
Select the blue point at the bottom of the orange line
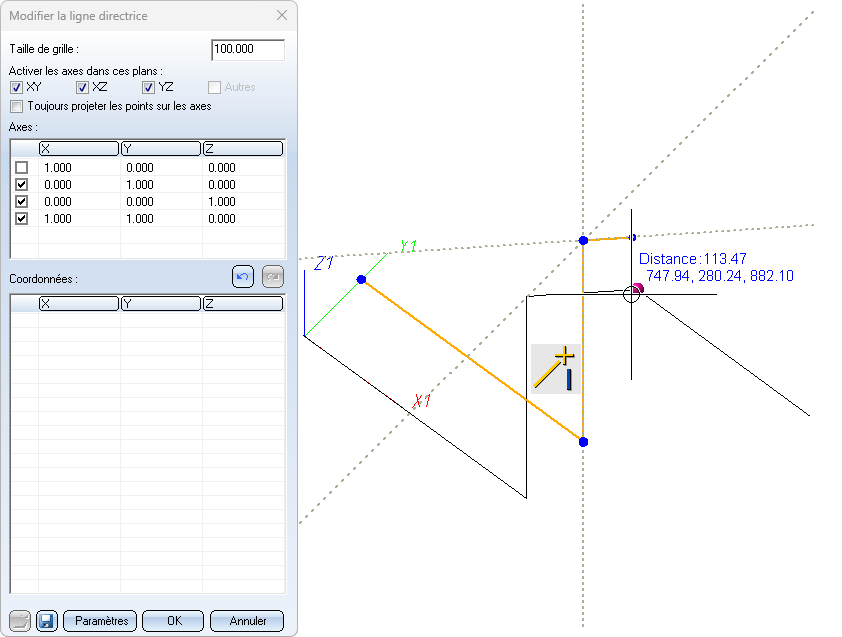583,441
